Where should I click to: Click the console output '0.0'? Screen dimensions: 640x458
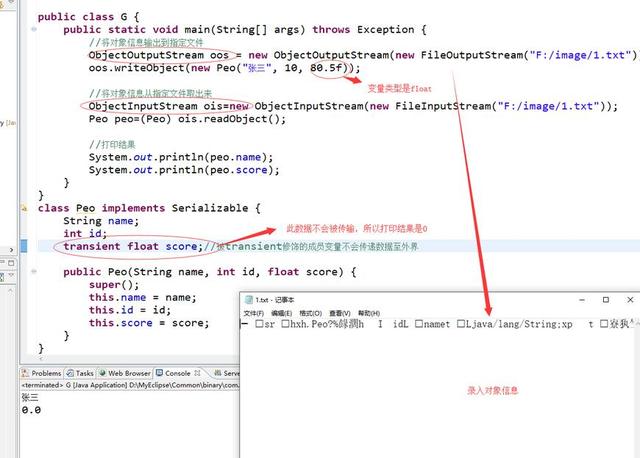tap(31, 410)
